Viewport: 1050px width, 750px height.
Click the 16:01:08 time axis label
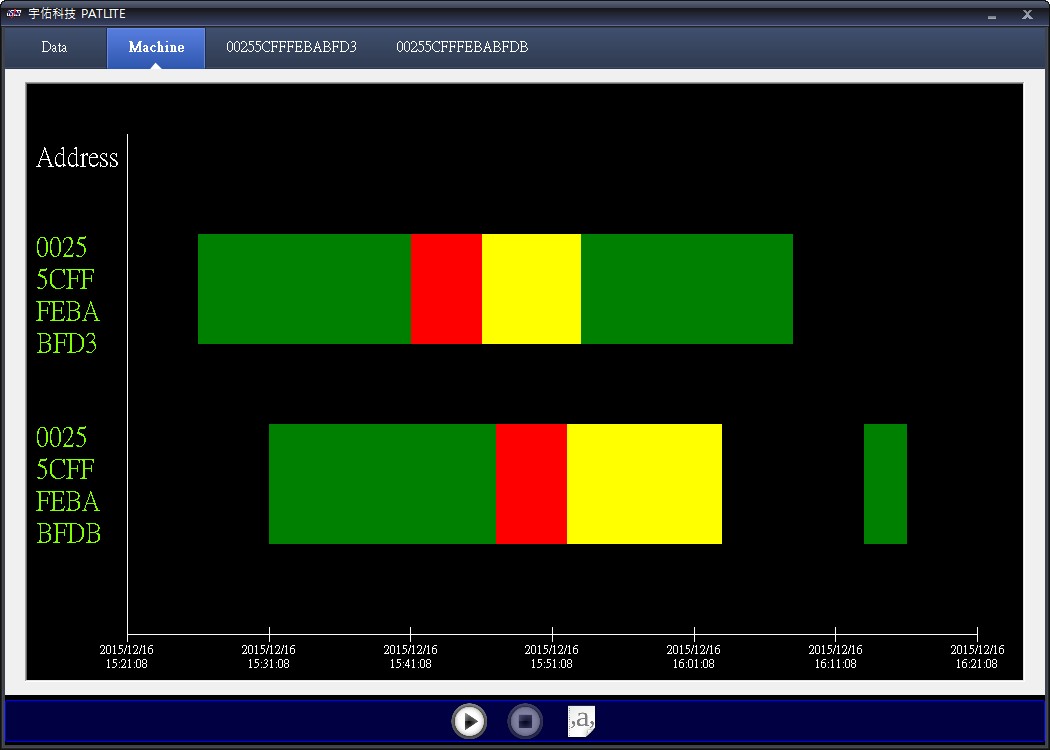pyautogui.click(x=694, y=656)
